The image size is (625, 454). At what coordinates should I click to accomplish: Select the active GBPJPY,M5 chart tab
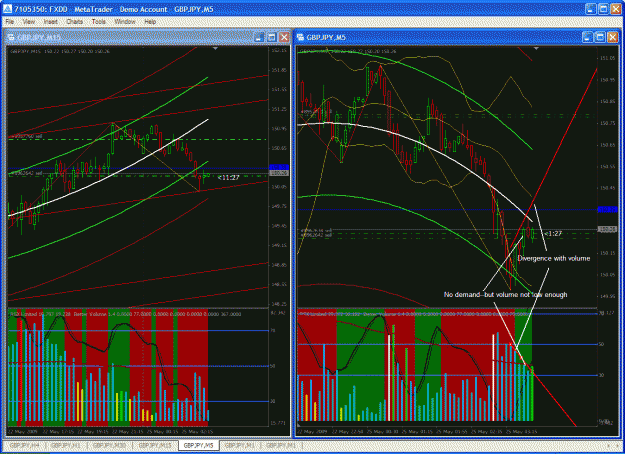tap(199, 445)
